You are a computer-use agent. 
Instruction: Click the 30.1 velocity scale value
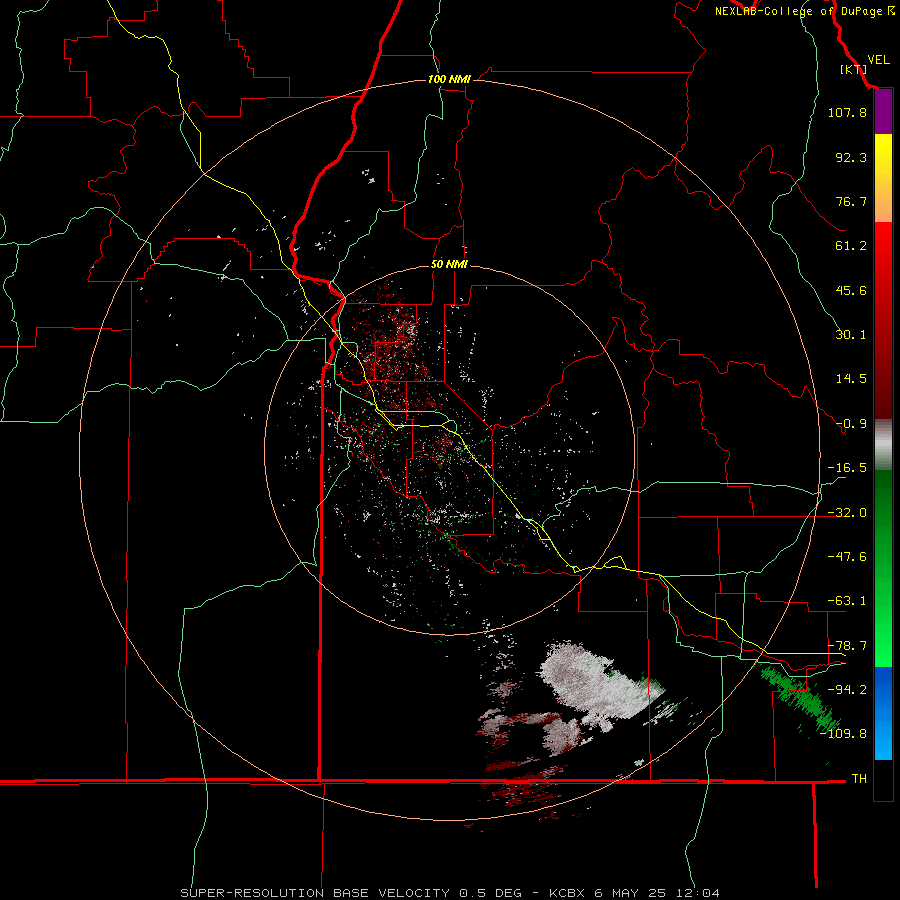(x=851, y=335)
